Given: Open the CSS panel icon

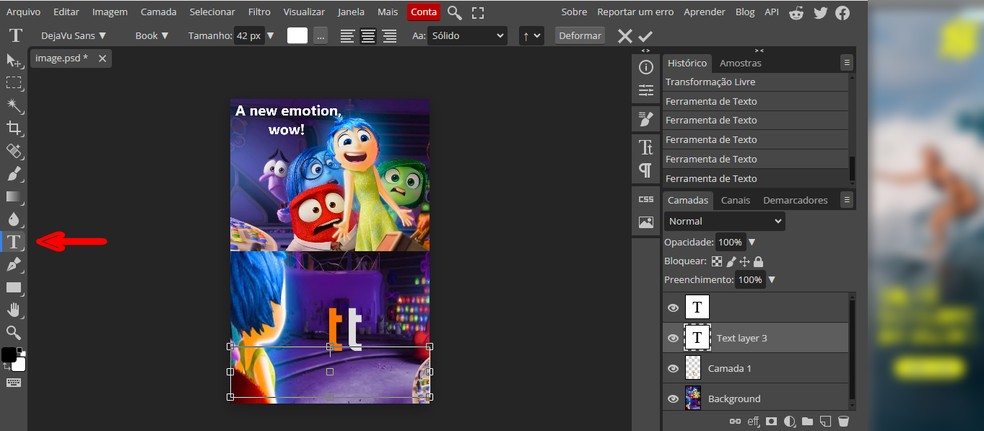Looking at the screenshot, I should (x=646, y=199).
